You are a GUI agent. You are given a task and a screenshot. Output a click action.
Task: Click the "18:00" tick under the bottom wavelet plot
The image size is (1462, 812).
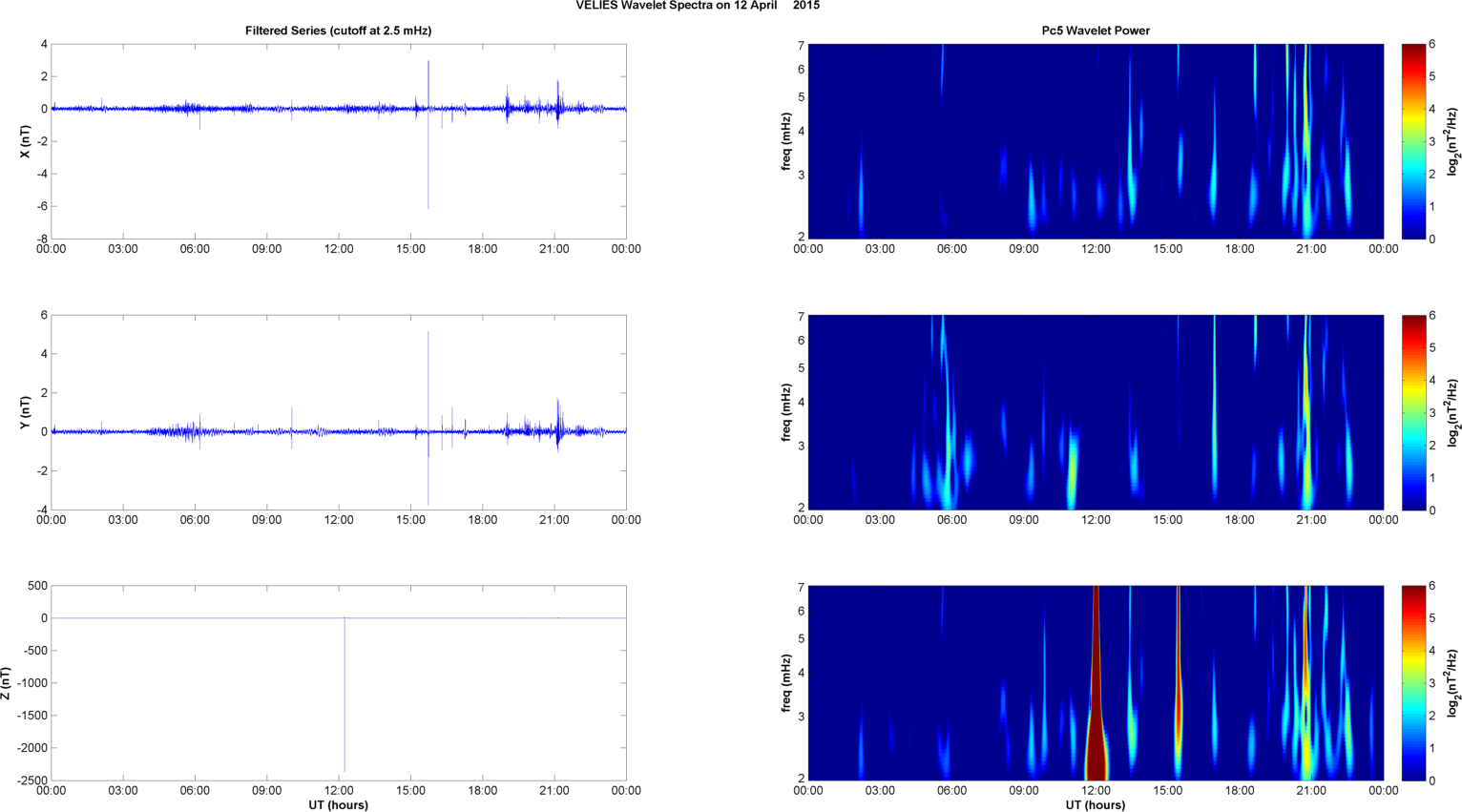pyautogui.click(x=1240, y=791)
